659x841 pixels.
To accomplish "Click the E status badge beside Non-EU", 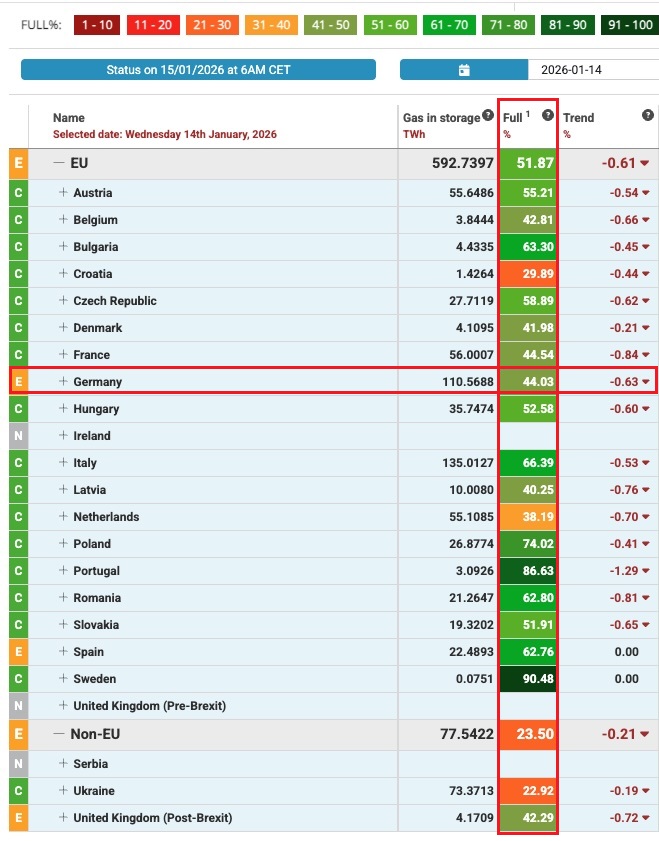I will (19, 734).
